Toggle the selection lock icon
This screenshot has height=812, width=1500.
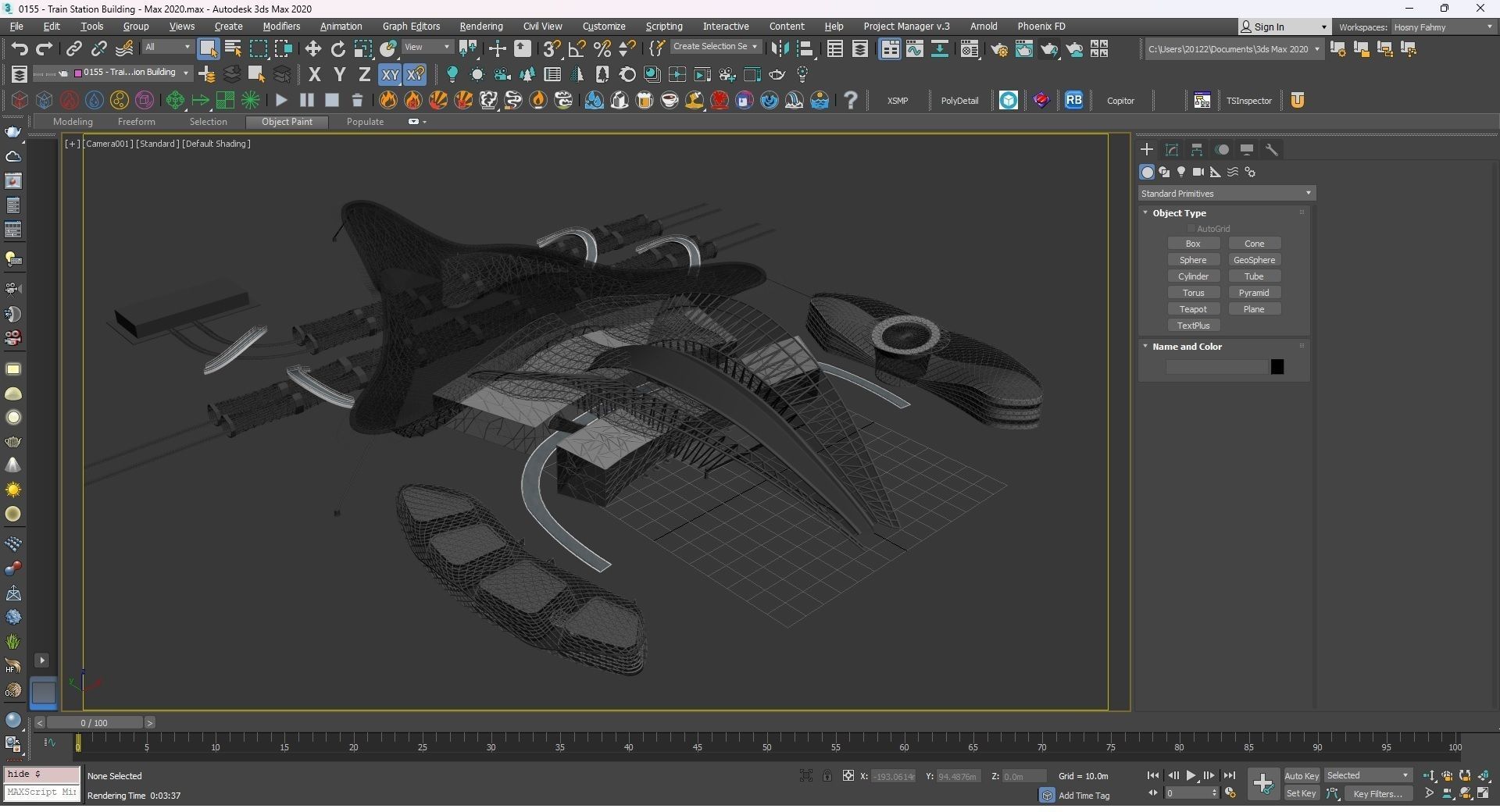pos(827,776)
